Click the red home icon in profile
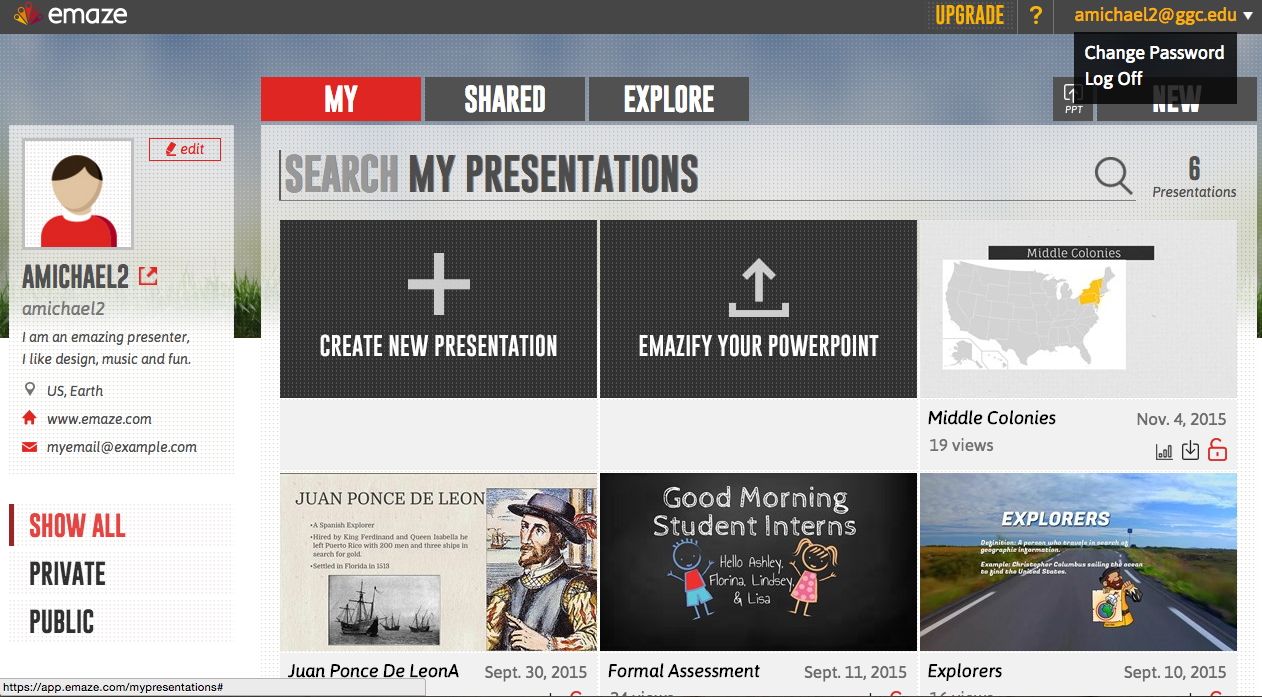The image size is (1262, 697). (x=29, y=418)
